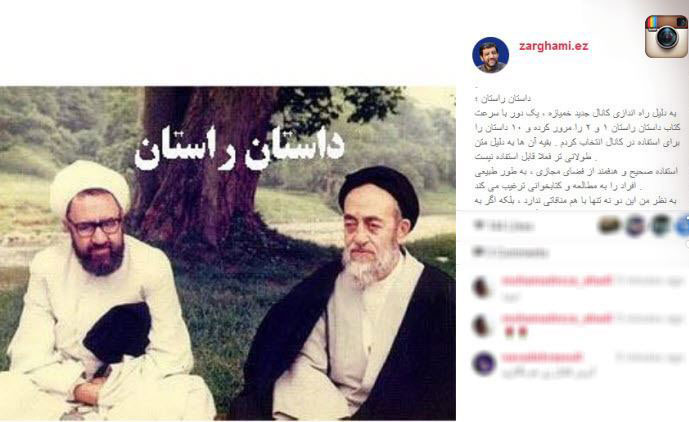Open the blurred likes count text

[510, 226]
